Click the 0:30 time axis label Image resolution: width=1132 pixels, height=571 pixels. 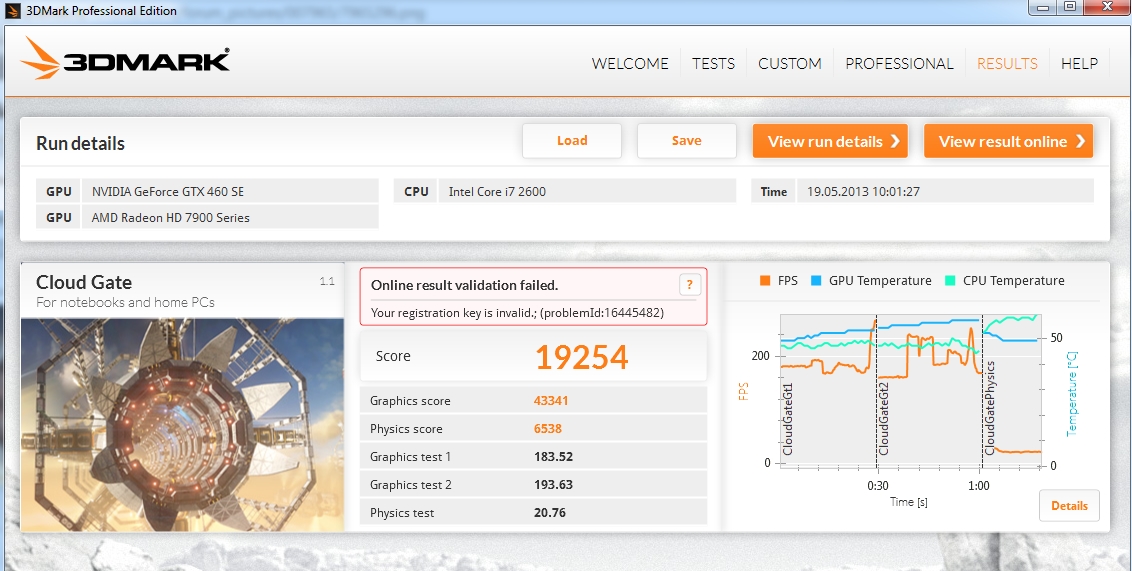[x=878, y=486]
